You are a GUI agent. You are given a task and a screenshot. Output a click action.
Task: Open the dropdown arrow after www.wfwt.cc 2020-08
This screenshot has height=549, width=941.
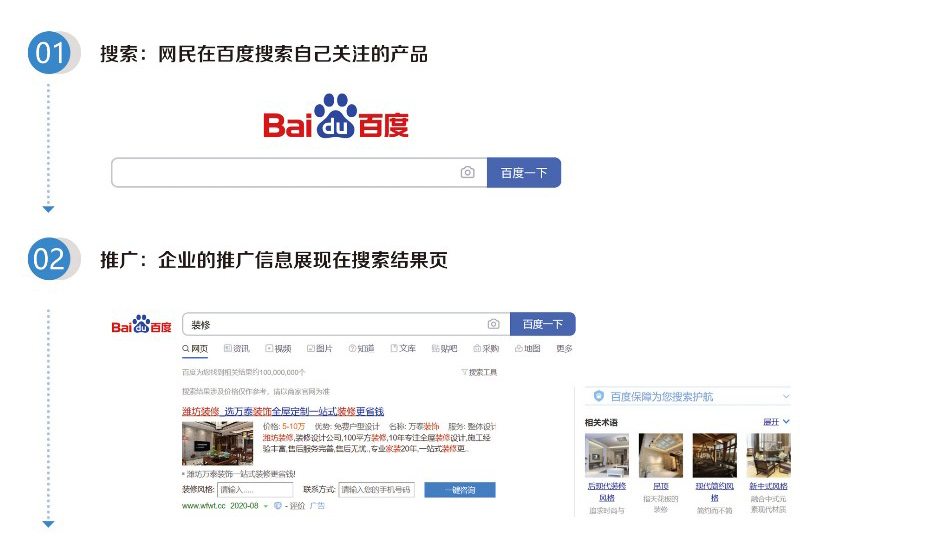[266, 506]
